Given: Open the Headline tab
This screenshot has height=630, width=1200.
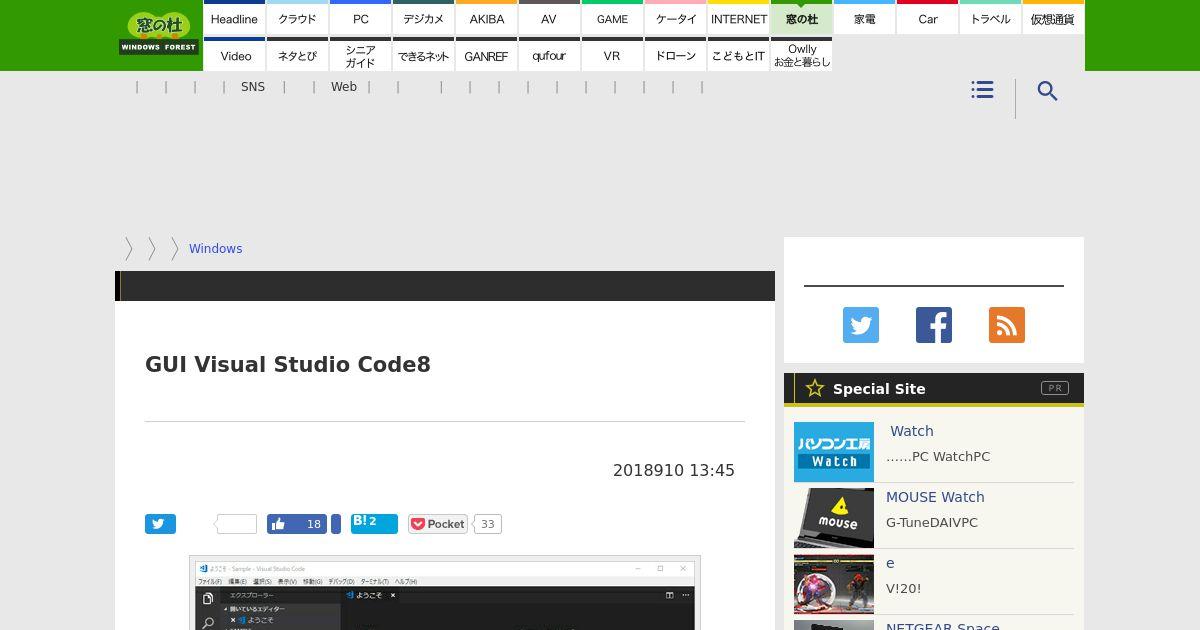Looking at the screenshot, I should pos(234,18).
